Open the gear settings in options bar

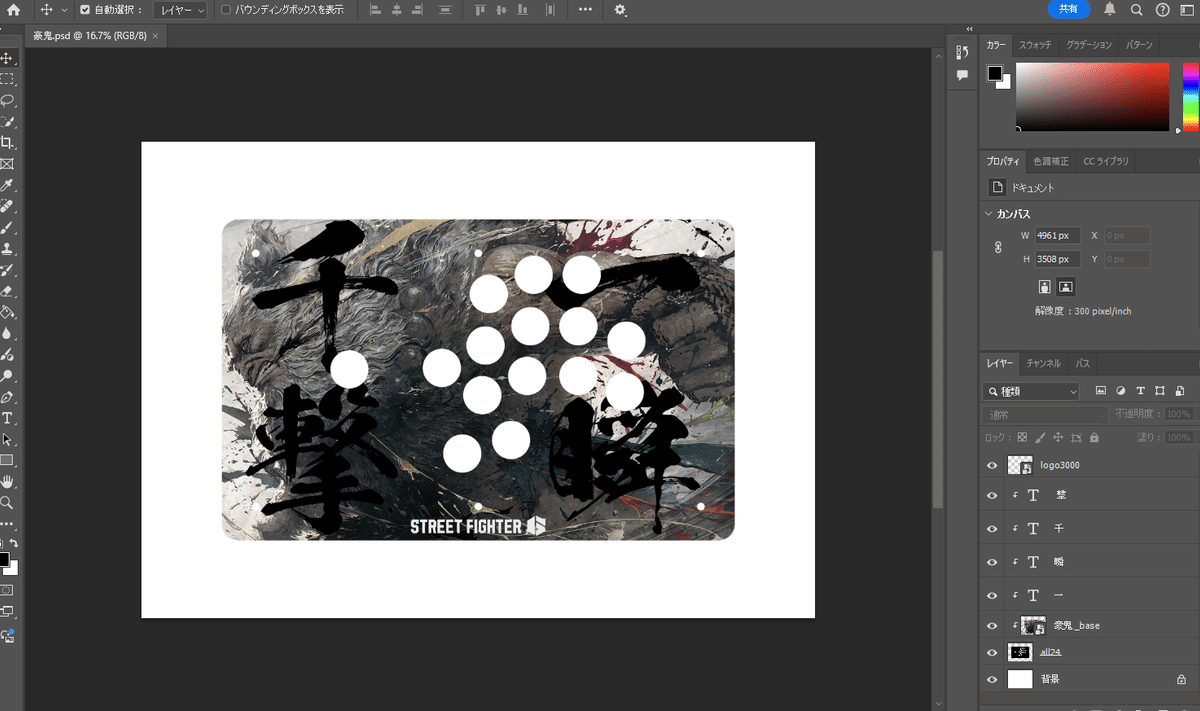[620, 10]
